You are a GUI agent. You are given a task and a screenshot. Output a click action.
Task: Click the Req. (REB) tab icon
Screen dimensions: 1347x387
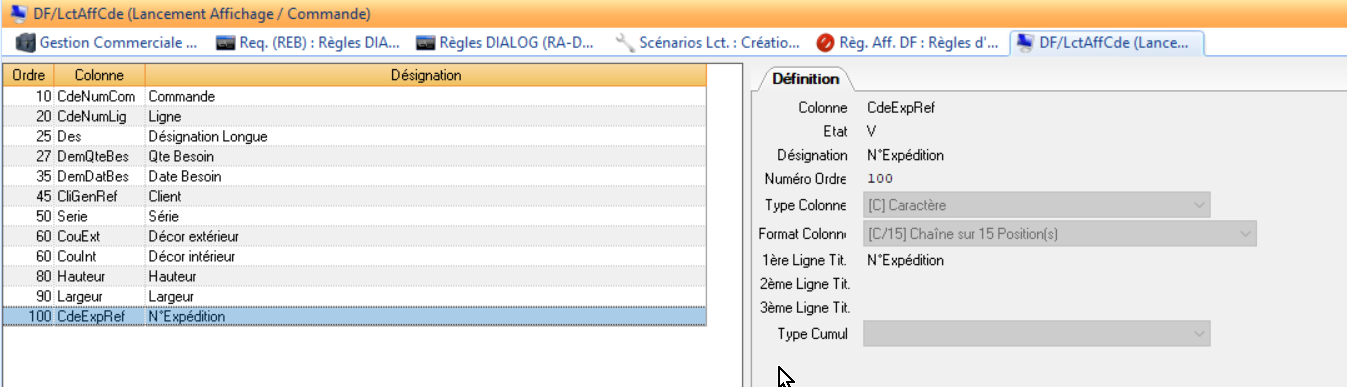point(226,43)
